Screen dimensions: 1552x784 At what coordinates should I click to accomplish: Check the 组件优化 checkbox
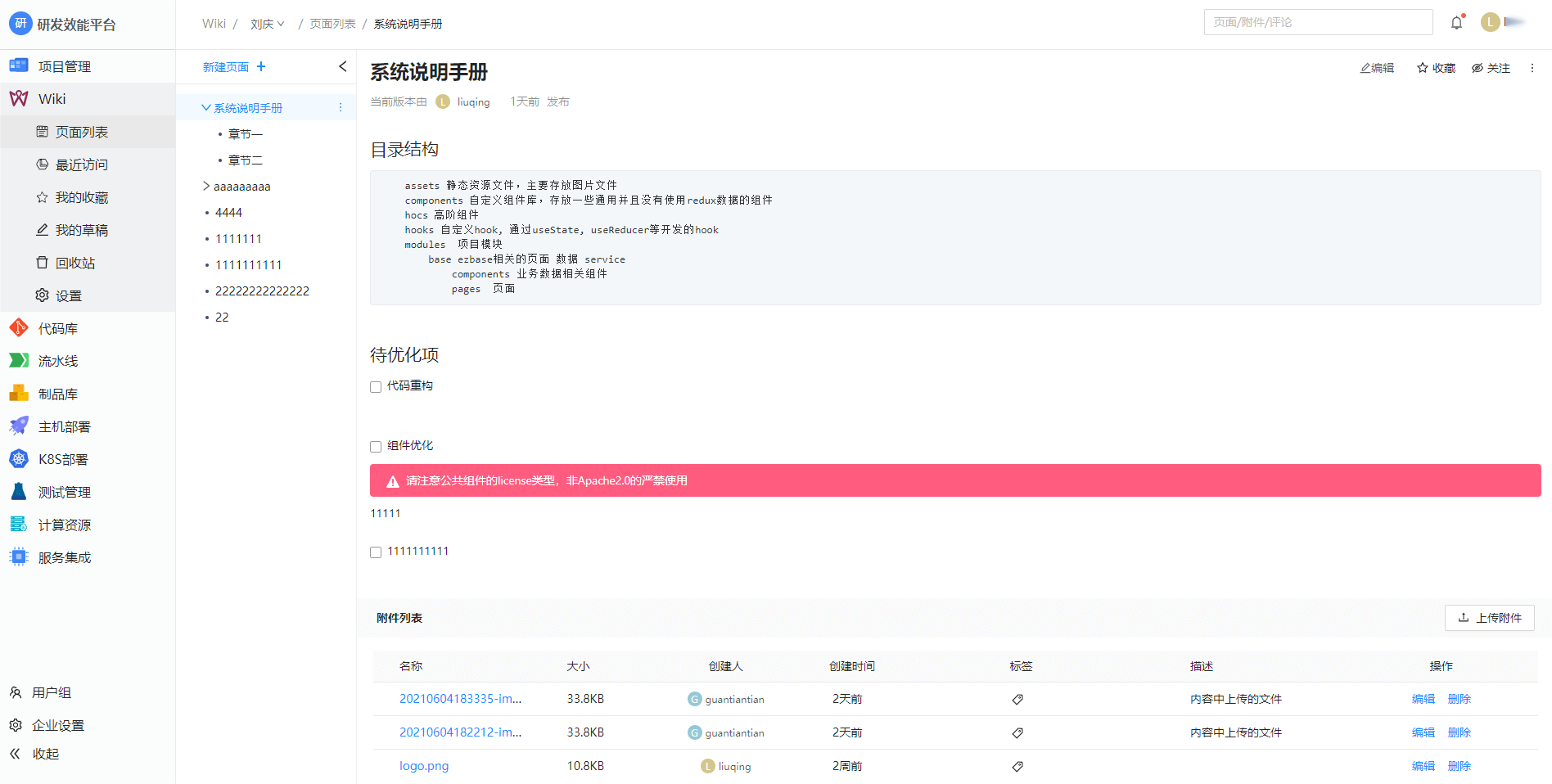(x=376, y=447)
